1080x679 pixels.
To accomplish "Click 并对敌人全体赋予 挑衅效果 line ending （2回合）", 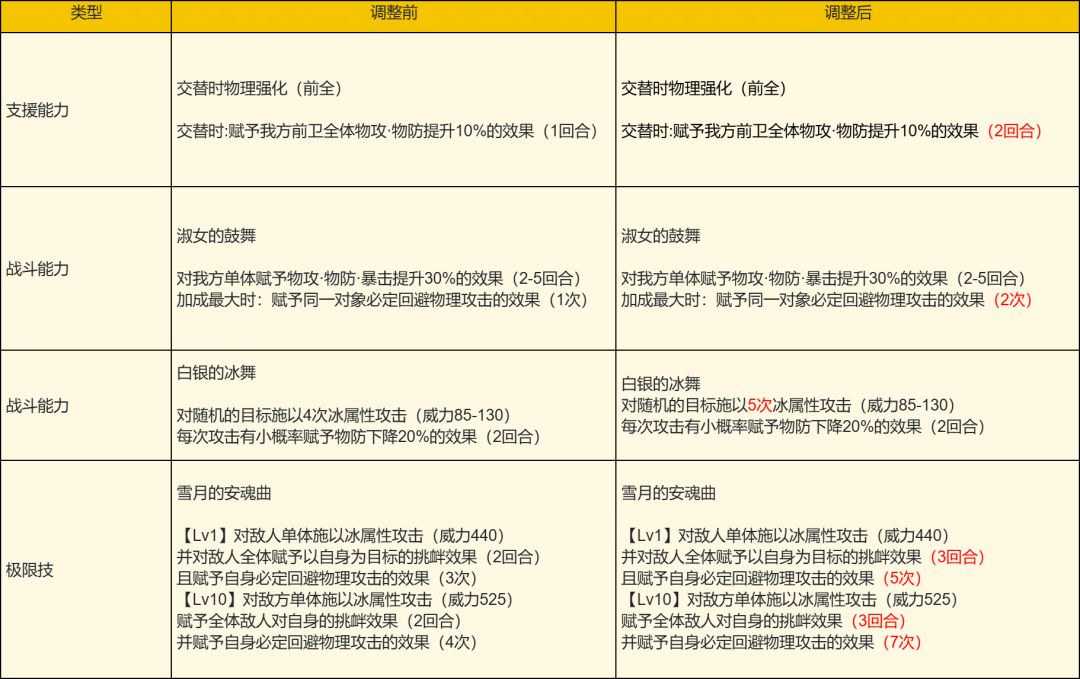I will tap(359, 557).
